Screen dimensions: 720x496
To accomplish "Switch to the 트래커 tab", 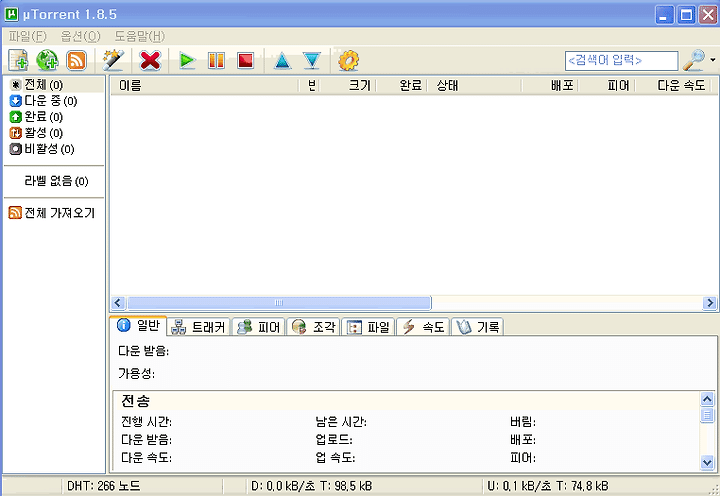I will coord(198,327).
